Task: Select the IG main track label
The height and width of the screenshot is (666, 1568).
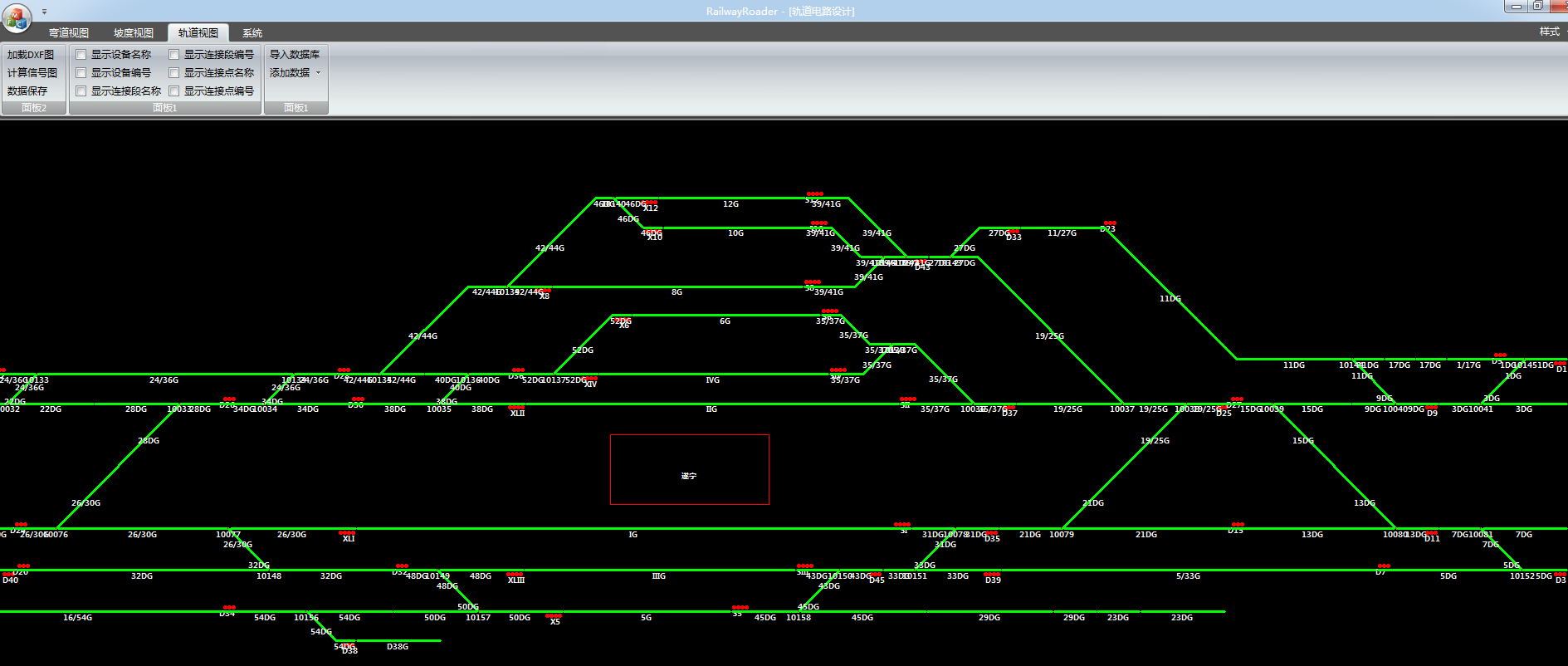Action: point(633,535)
